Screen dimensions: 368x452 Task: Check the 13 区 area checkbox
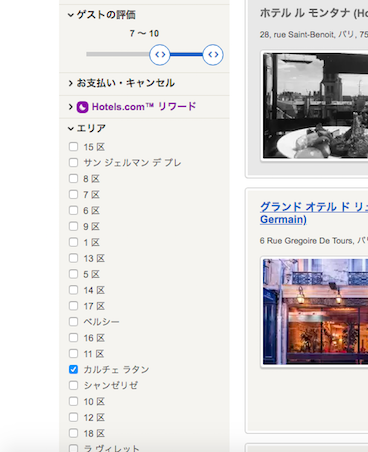(73, 258)
